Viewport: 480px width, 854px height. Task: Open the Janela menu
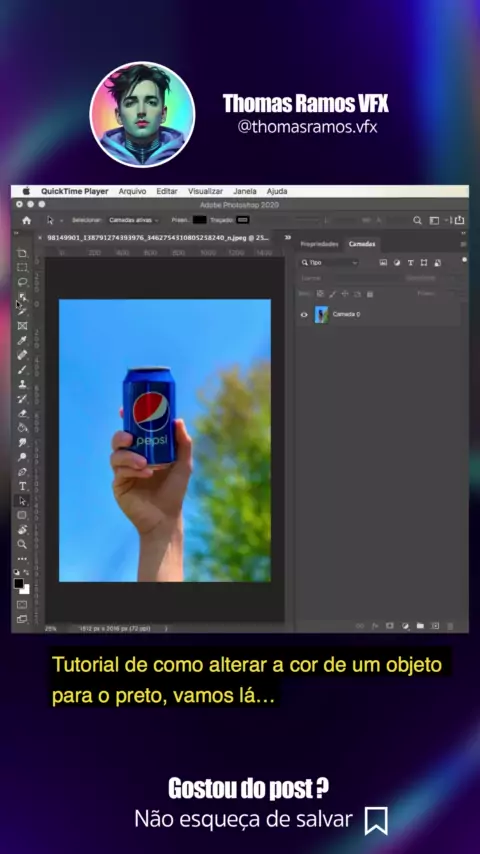pyautogui.click(x=245, y=191)
